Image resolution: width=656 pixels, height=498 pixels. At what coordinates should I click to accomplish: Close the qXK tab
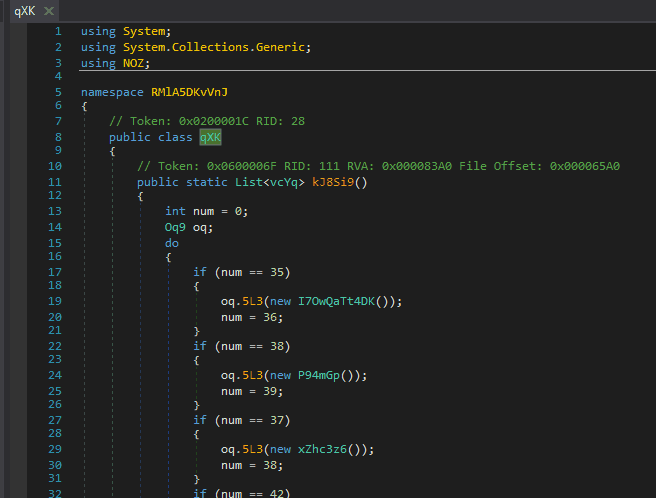point(48,11)
